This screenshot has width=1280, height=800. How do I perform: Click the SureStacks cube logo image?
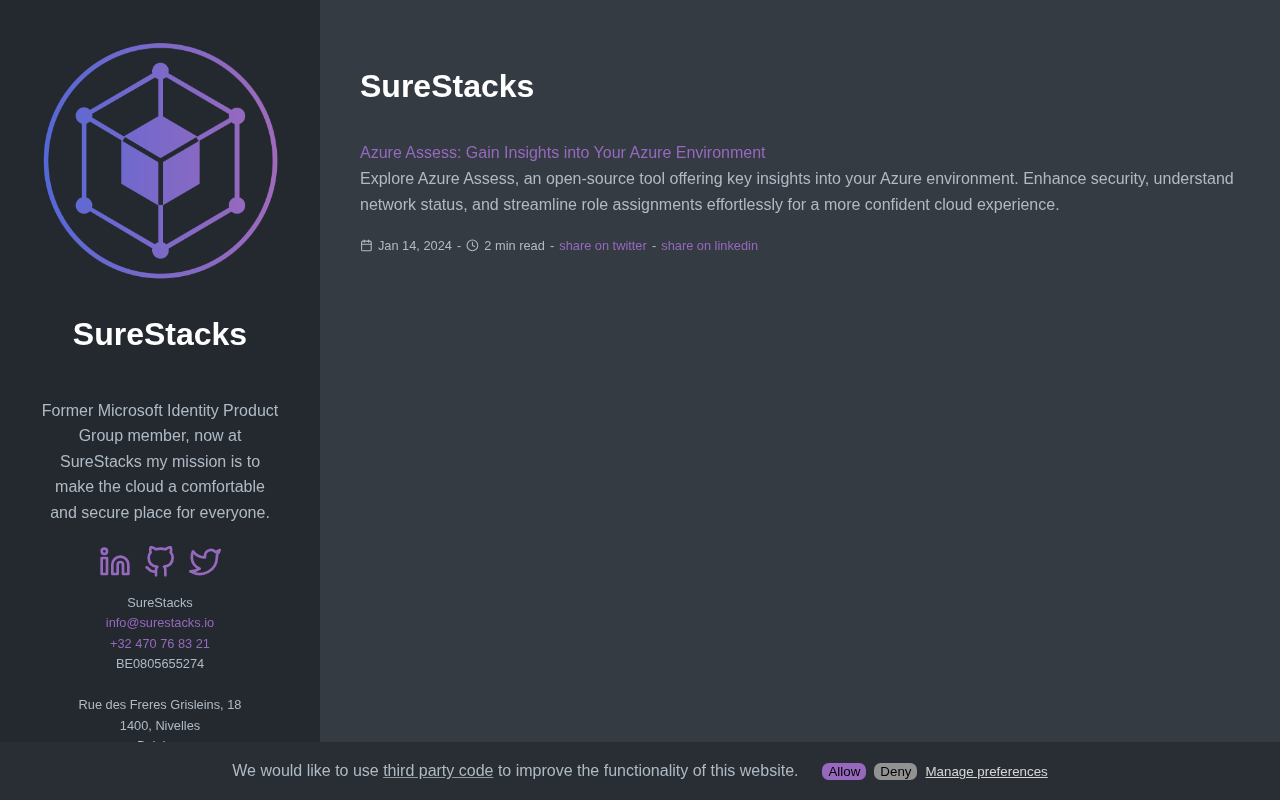click(160, 160)
